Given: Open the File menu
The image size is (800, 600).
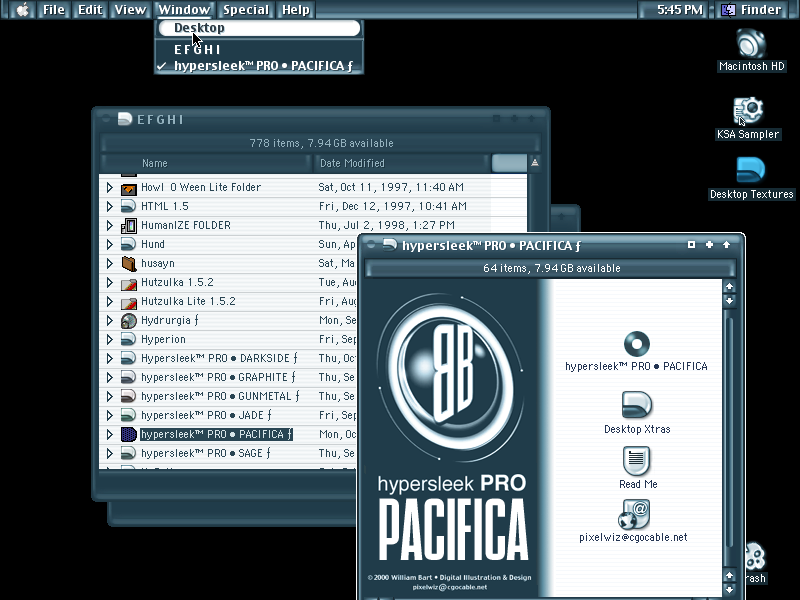Looking at the screenshot, I should point(54,10).
